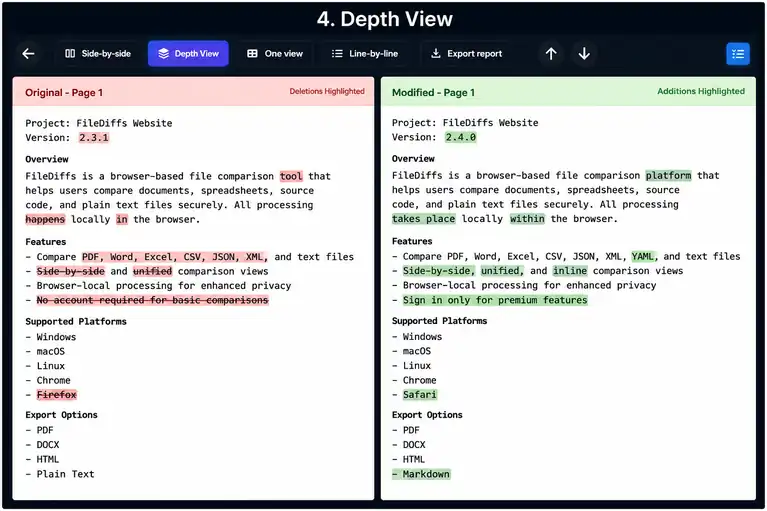The image size is (767, 511).
Task: Click the back arrow icon
Action: (x=28, y=54)
